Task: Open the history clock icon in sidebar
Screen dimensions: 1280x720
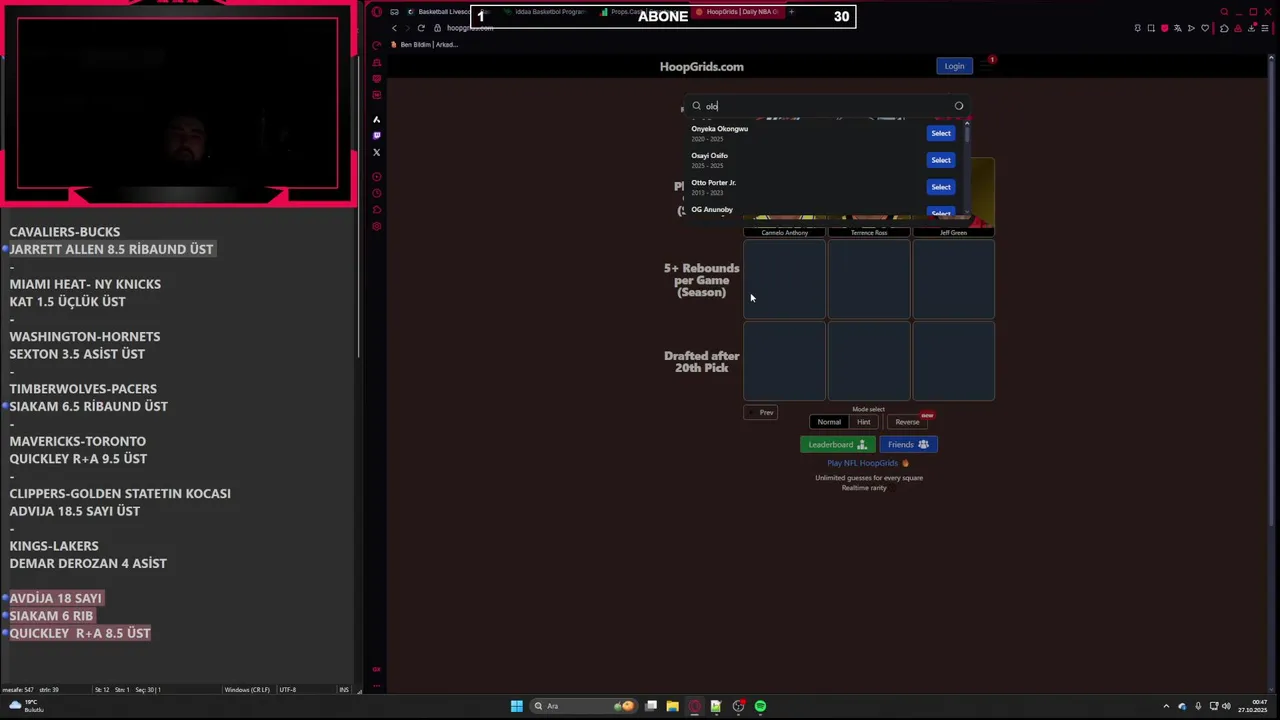Action: [x=376, y=193]
